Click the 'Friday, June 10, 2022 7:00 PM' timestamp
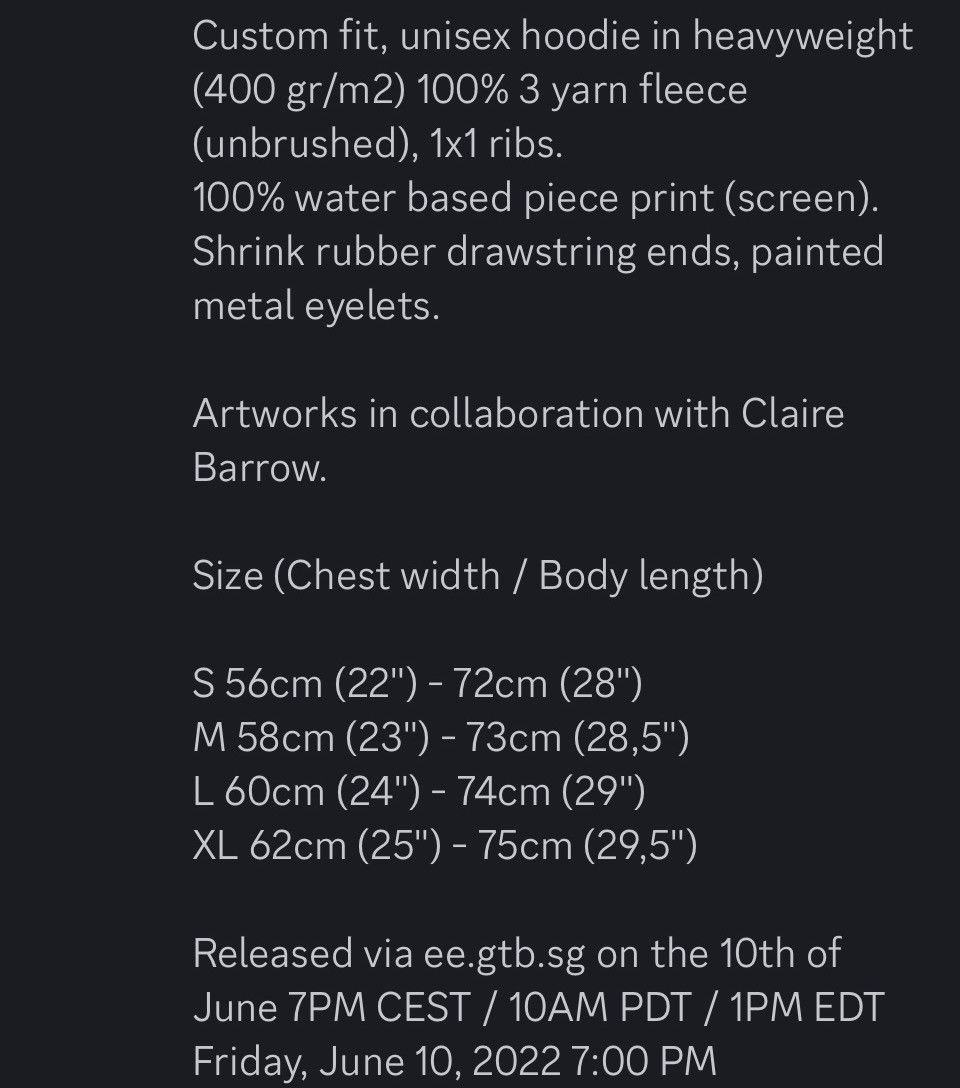The width and height of the screenshot is (960, 1088). 454,1062
